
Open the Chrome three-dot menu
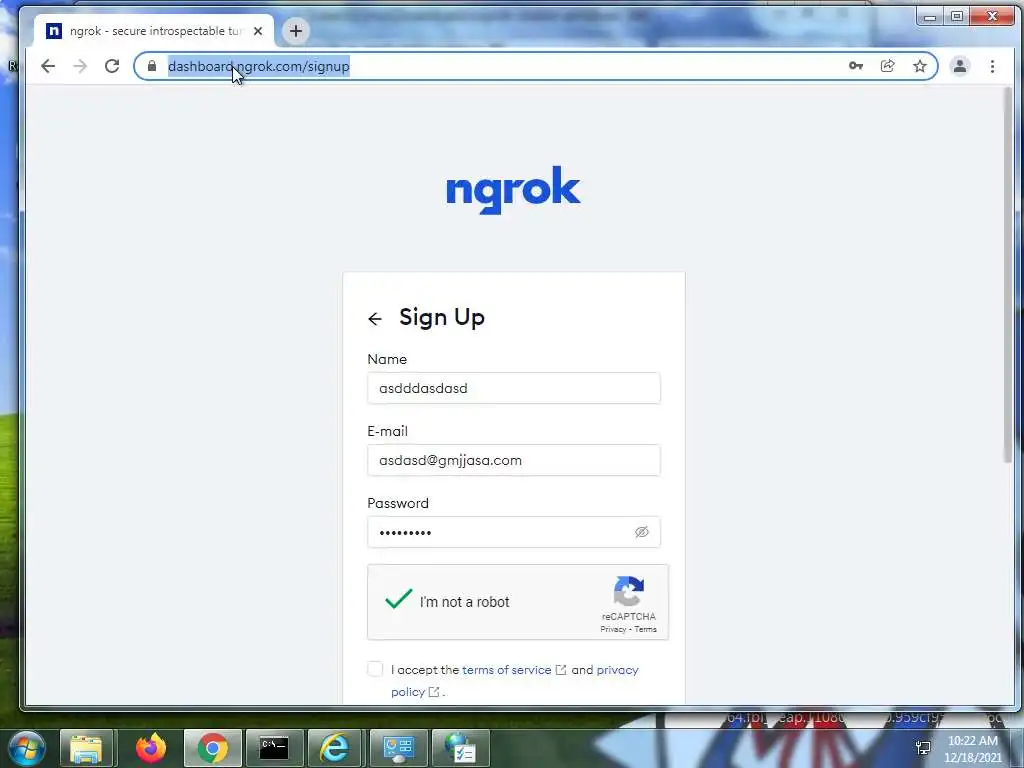(992, 66)
